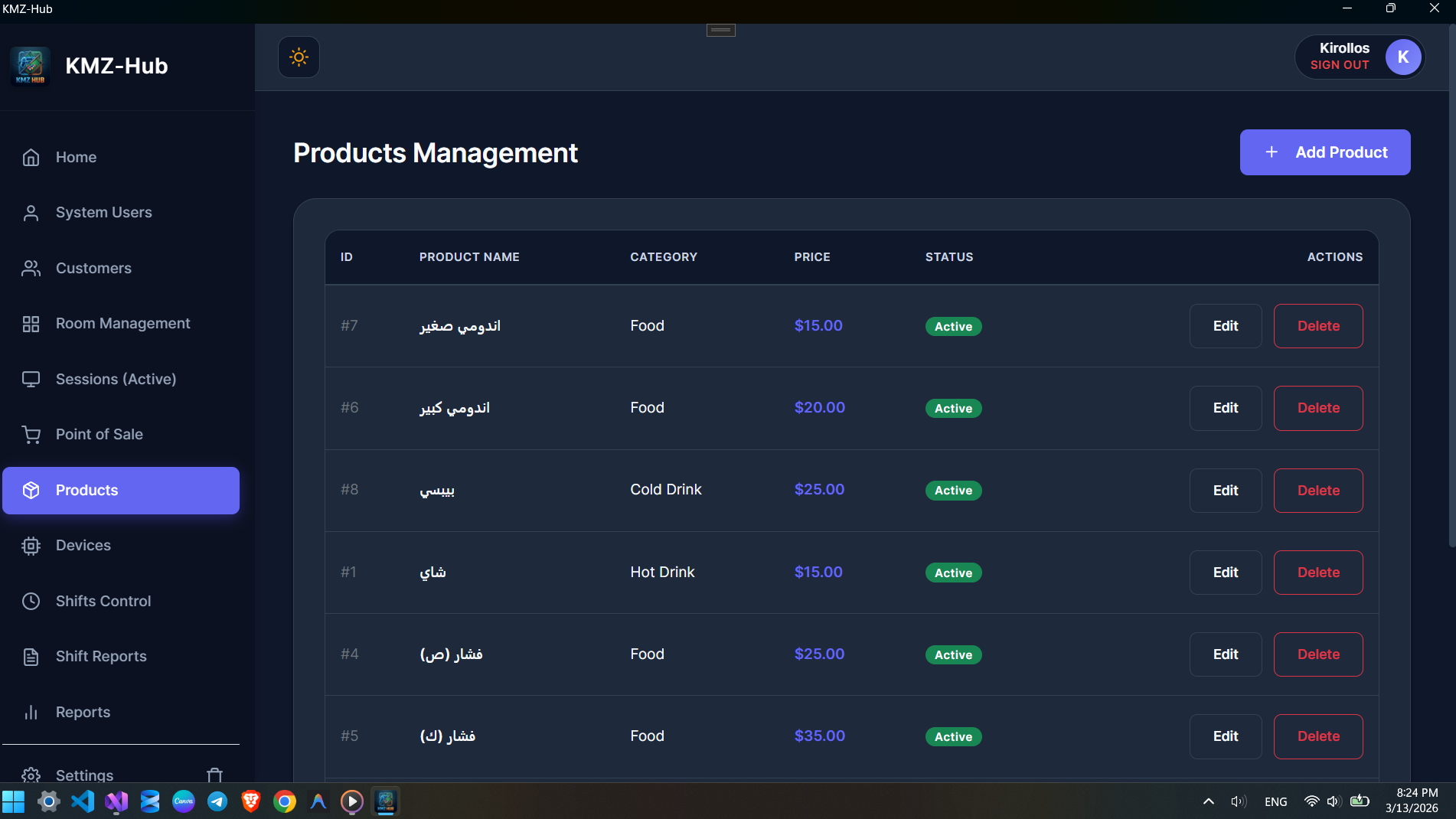Click the Devices icon in sidebar
This screenshot has height=819, width=1456.
(31, 545)
